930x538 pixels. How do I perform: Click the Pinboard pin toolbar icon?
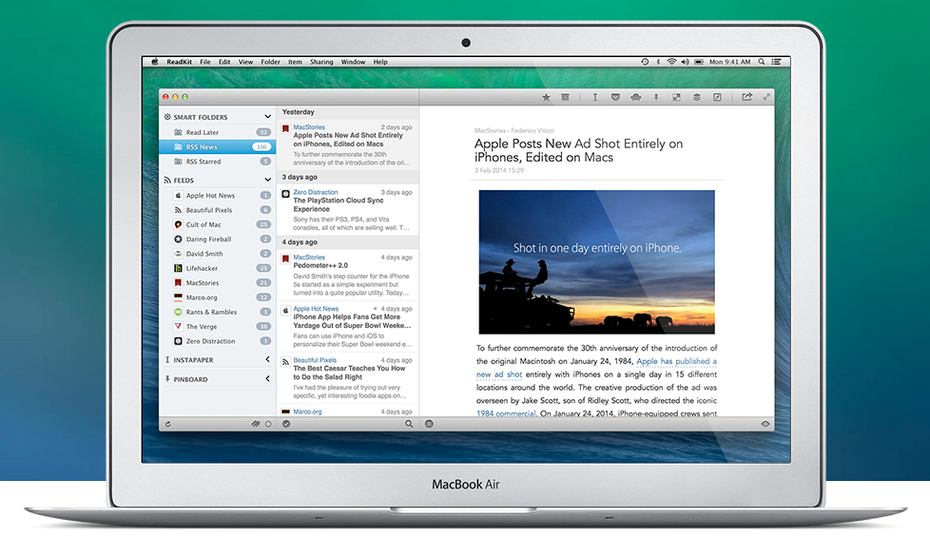(656, 97)
